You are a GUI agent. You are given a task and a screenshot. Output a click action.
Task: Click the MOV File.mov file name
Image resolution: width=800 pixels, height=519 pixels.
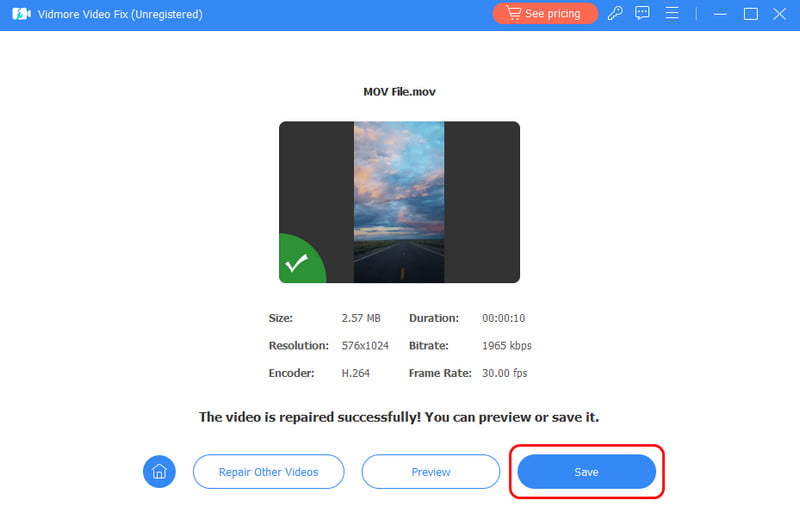pyautogui.click(x=399, y=92)
